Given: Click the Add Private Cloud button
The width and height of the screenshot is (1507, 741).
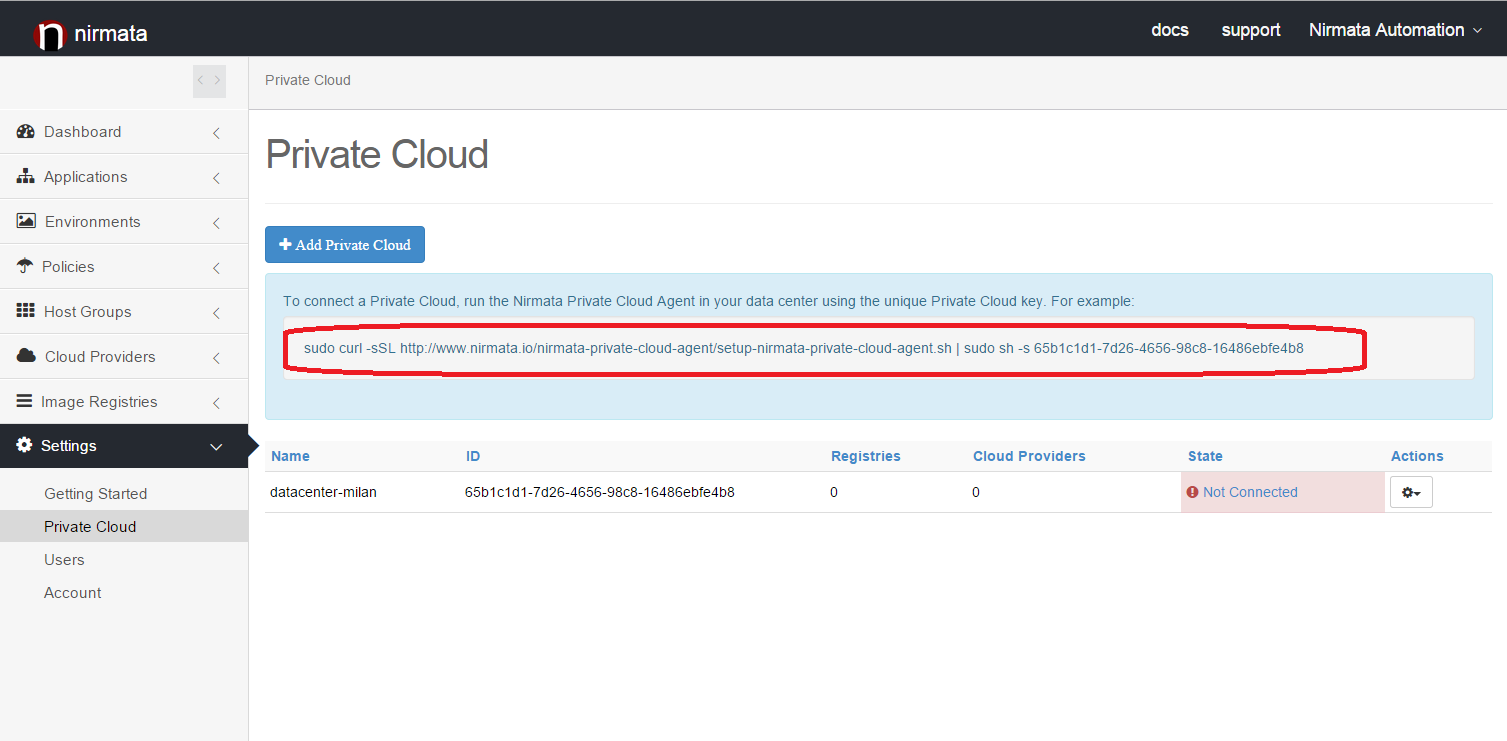Looking at the screenshot, I should [345, 244].
